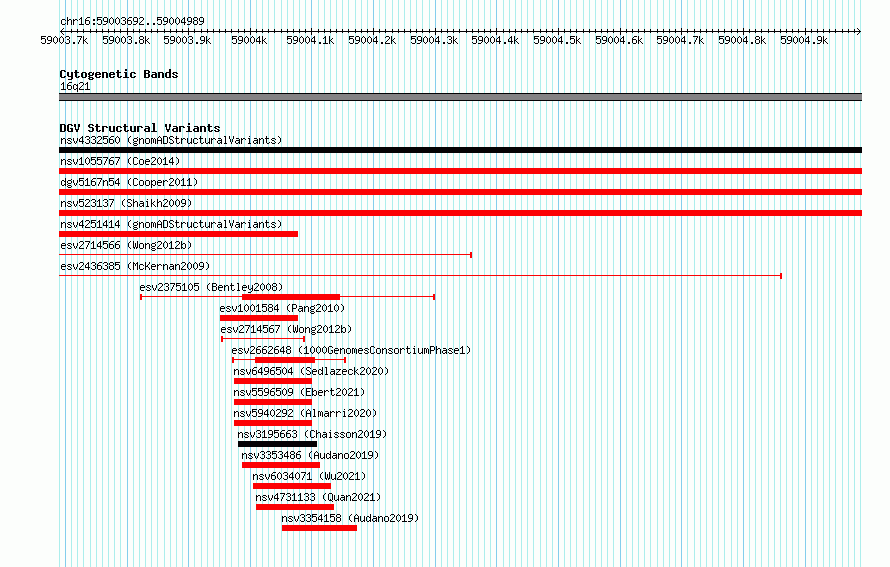Open nsv5596509 (Ebert2021) variant label
890x567 pixels.
click(x=299, y=392)
